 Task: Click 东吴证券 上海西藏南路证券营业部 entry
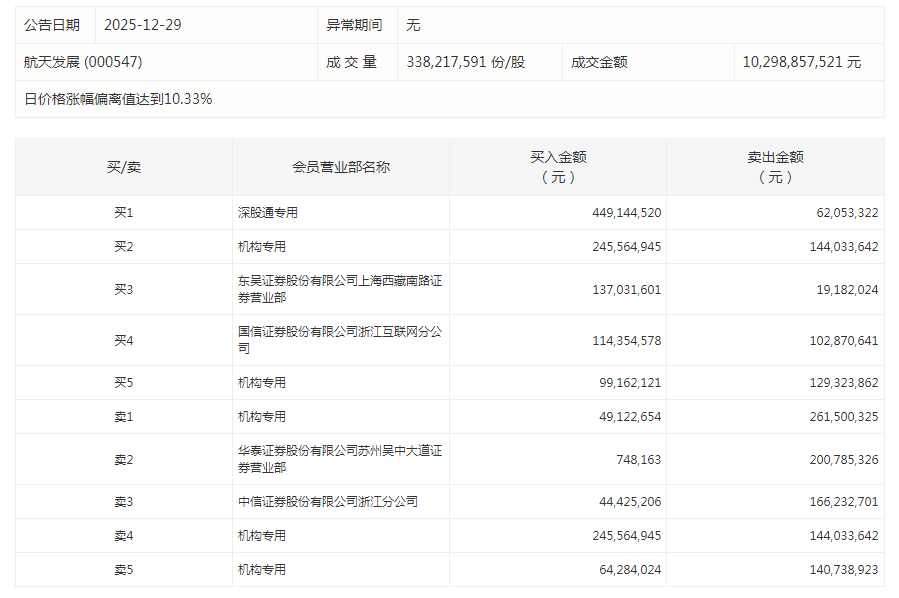(x=339, y=289)
